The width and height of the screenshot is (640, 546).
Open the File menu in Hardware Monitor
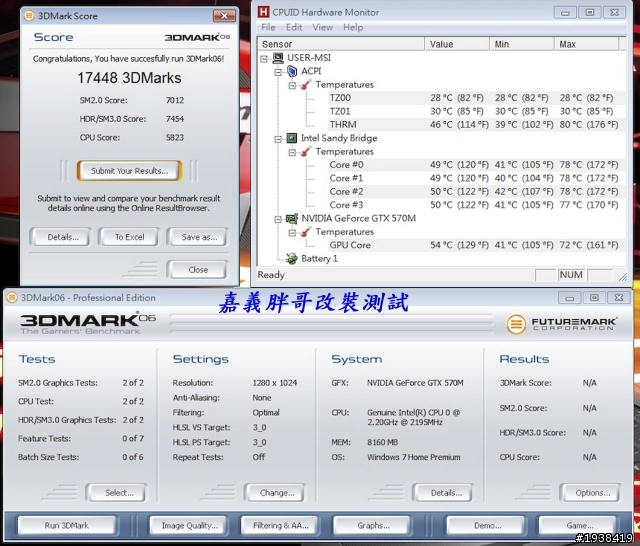click(x=268, y=27)
